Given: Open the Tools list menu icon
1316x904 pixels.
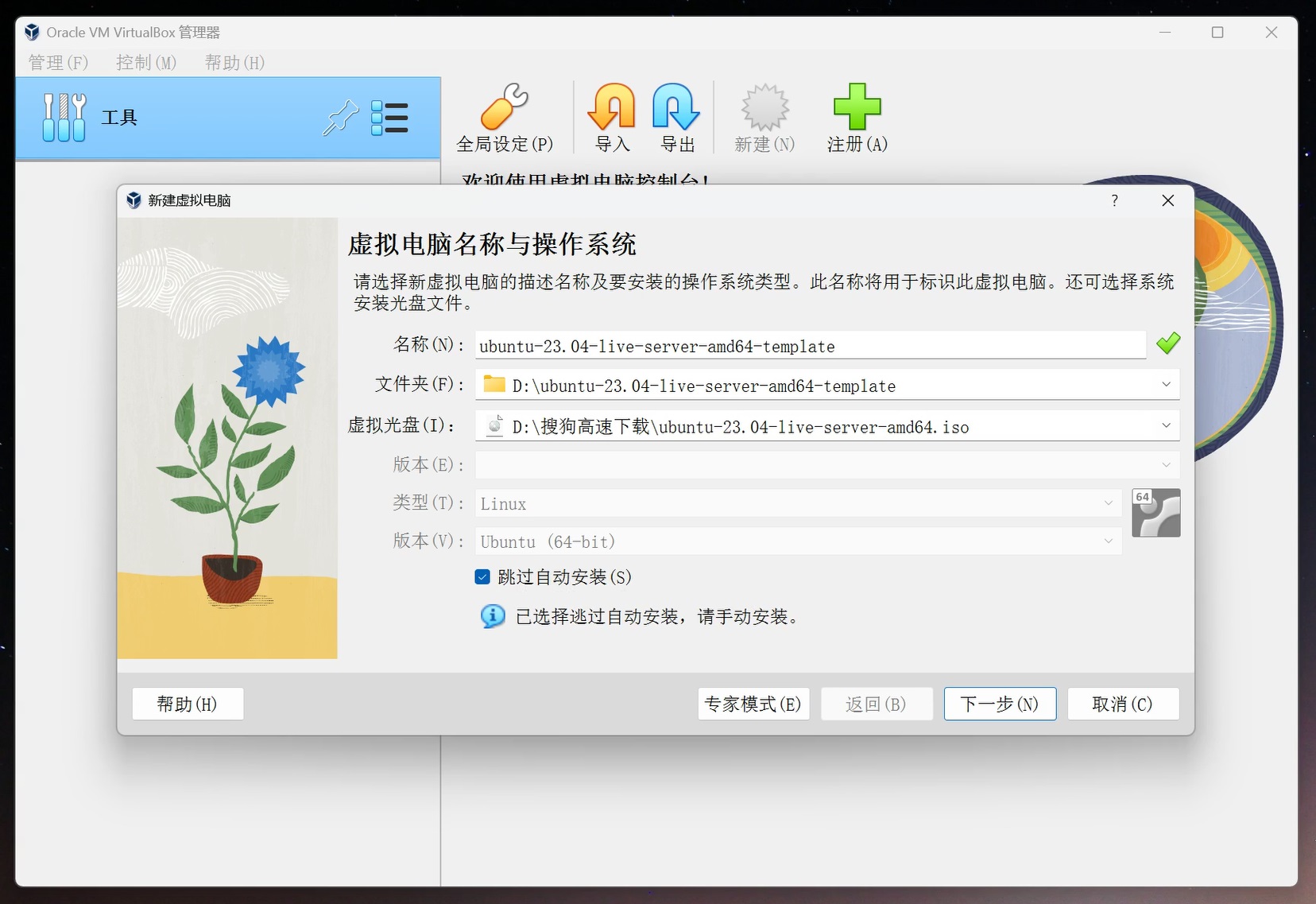Looking at the screenshot, I should 389,118.
